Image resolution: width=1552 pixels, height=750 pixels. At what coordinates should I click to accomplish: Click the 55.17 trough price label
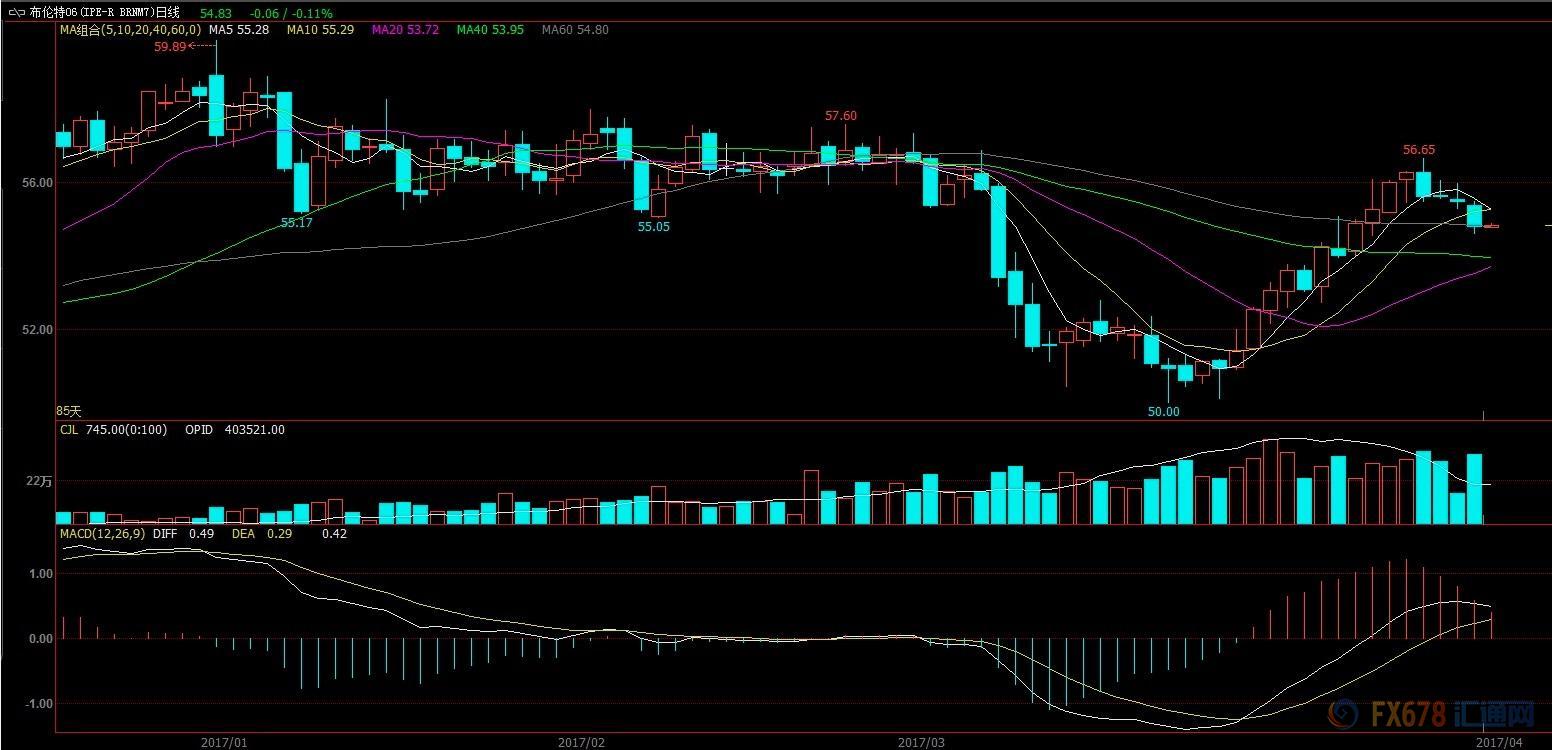point(297,223)
